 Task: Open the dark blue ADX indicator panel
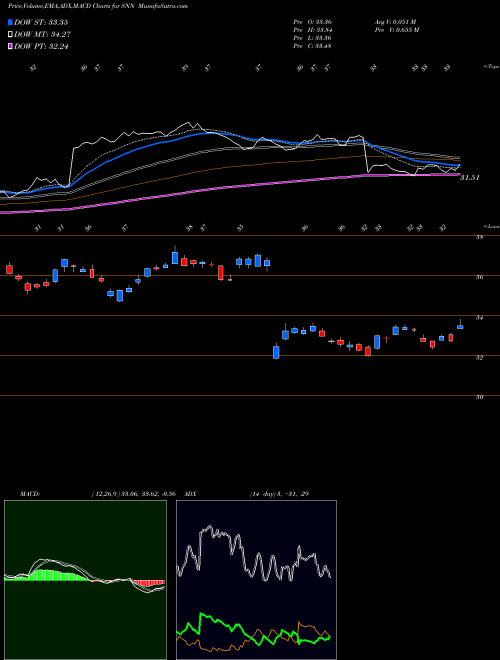coord(256,580)
